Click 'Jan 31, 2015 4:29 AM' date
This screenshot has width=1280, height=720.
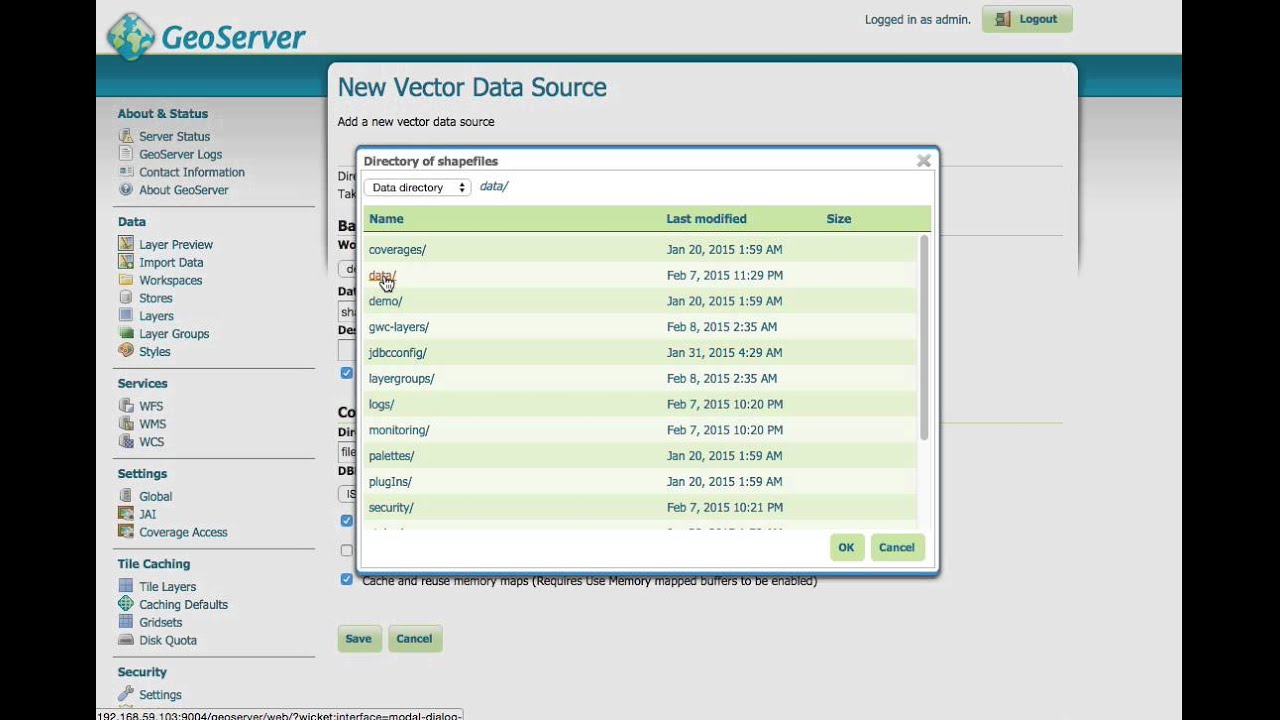click(x=725, y=353)
